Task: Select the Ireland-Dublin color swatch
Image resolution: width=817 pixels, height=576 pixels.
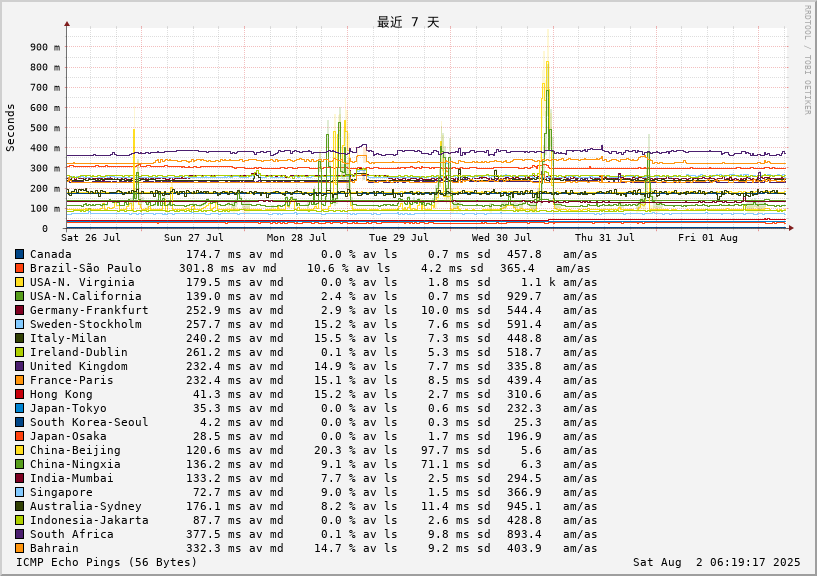Action: coord(20,352)
